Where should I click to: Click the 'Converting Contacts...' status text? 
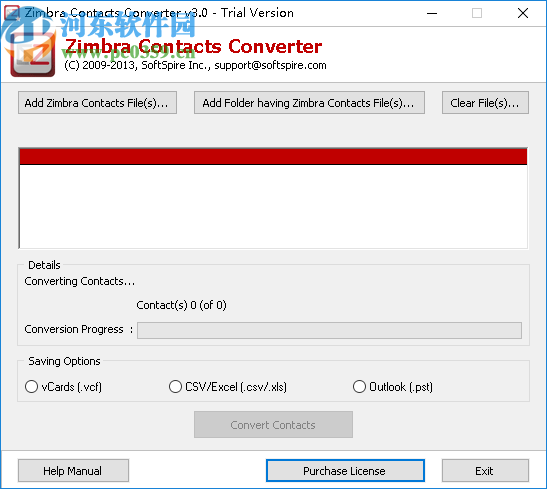coord(80,281)
